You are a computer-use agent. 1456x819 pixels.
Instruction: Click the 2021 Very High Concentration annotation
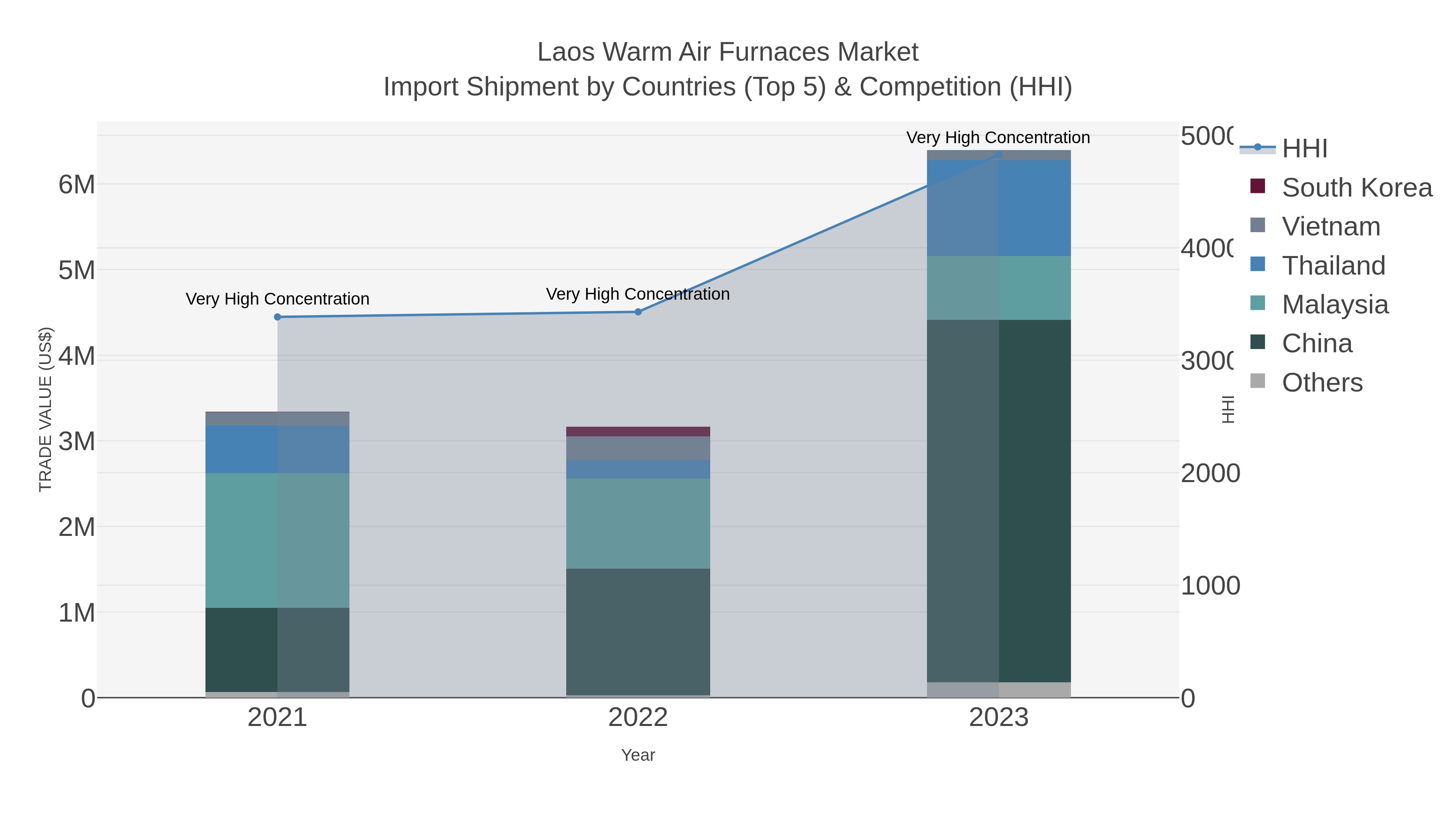click(x=277, y=299)
